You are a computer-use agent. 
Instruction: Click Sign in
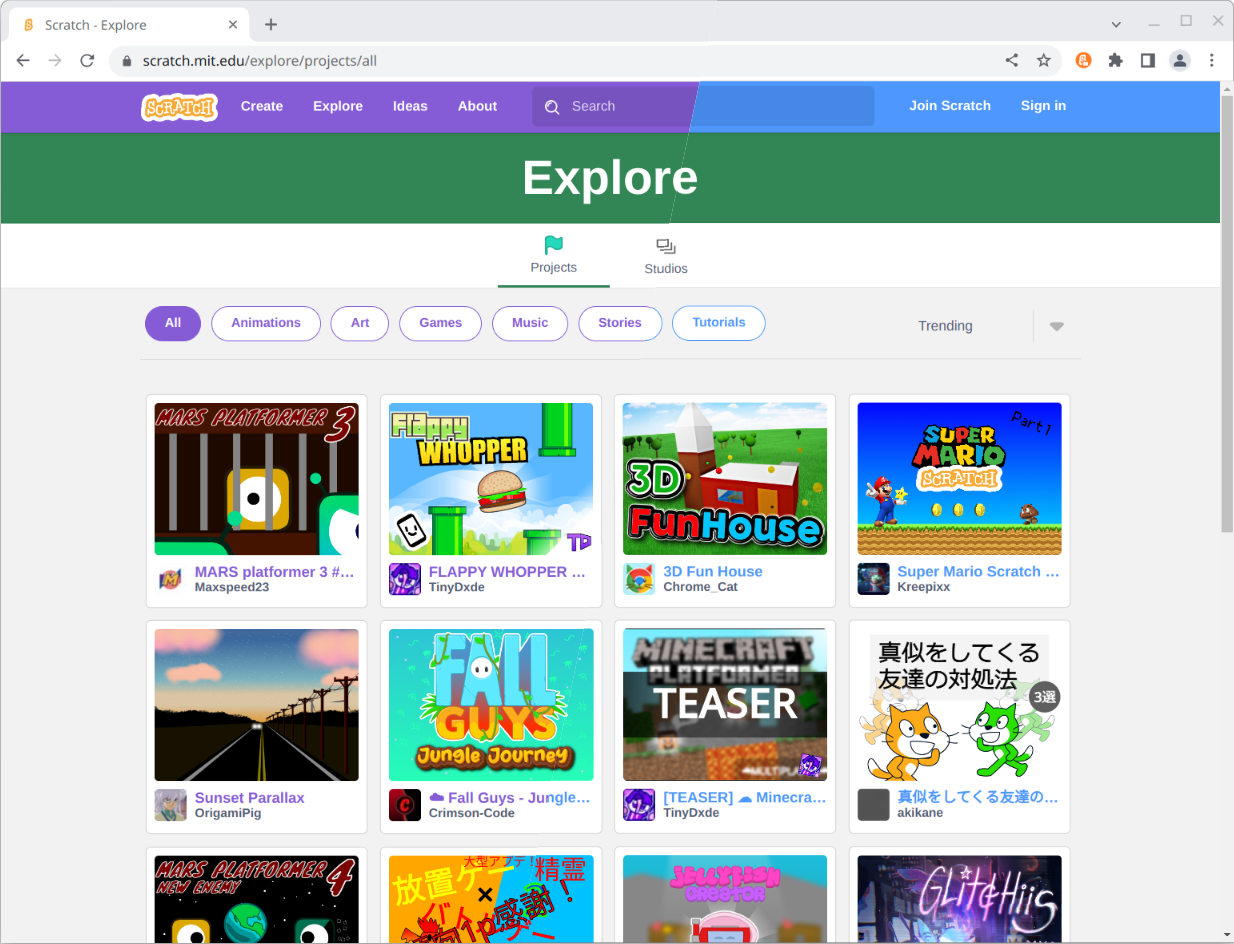click(x=1043, y=106)
